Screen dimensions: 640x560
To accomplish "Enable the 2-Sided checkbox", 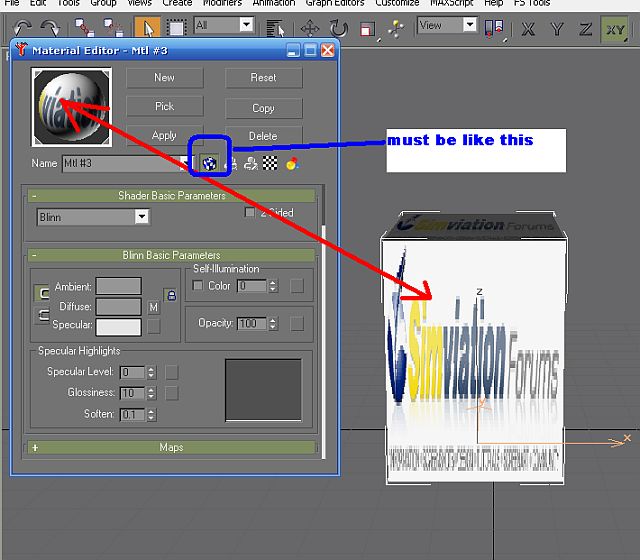I will 249,213.
